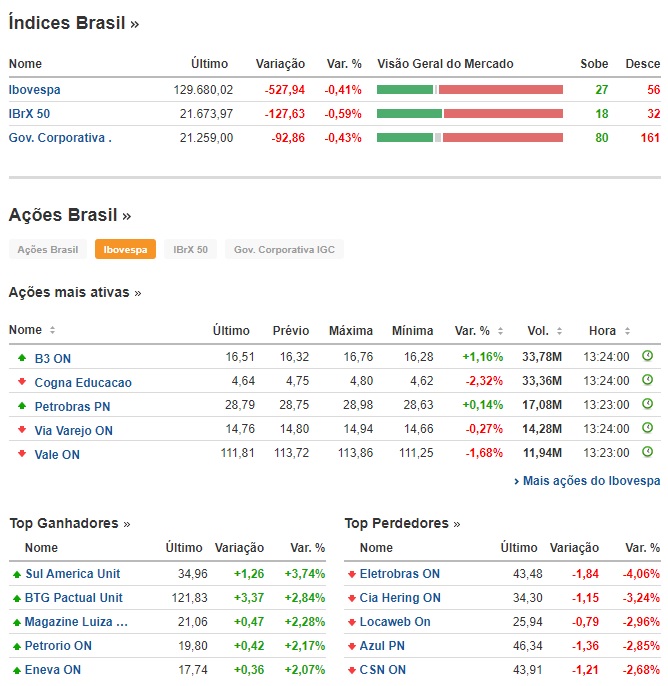
Task: Select the Ibovespa tab
Action: coord(125,249)
